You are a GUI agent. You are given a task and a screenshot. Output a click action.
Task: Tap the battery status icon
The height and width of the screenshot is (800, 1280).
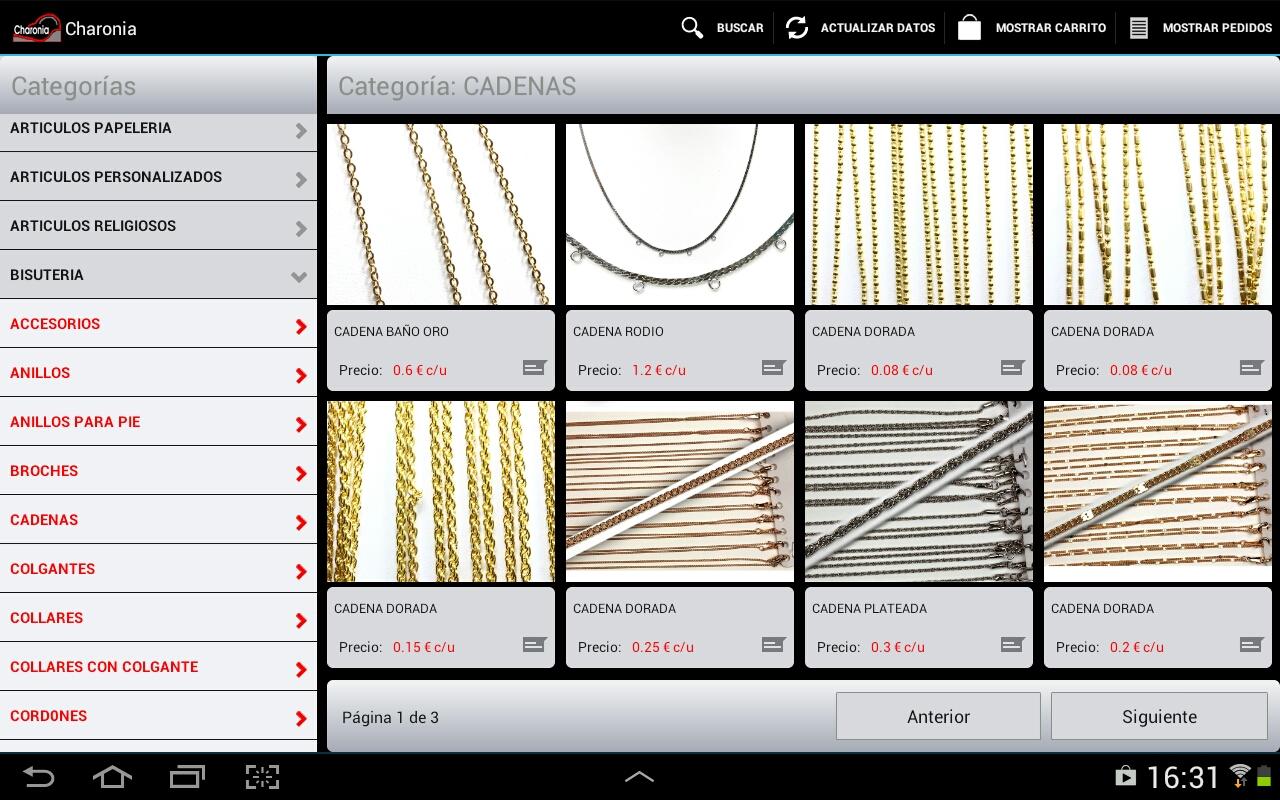pyautogui.click(x=1264, y=775)
